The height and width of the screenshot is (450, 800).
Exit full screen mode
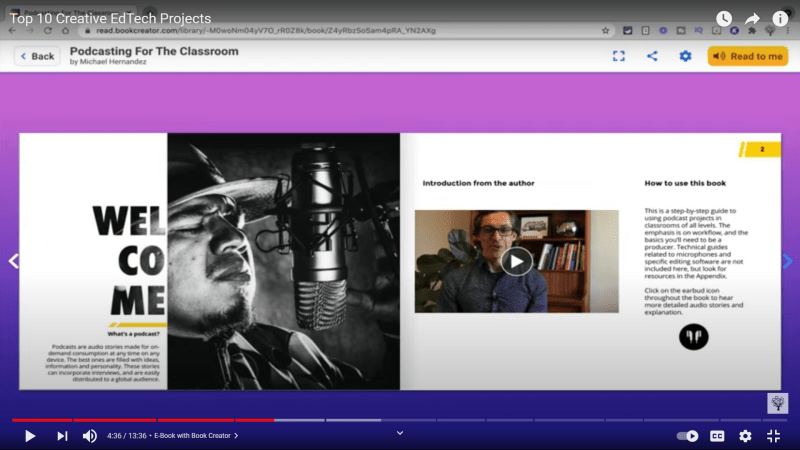click(x=773, y=436)
